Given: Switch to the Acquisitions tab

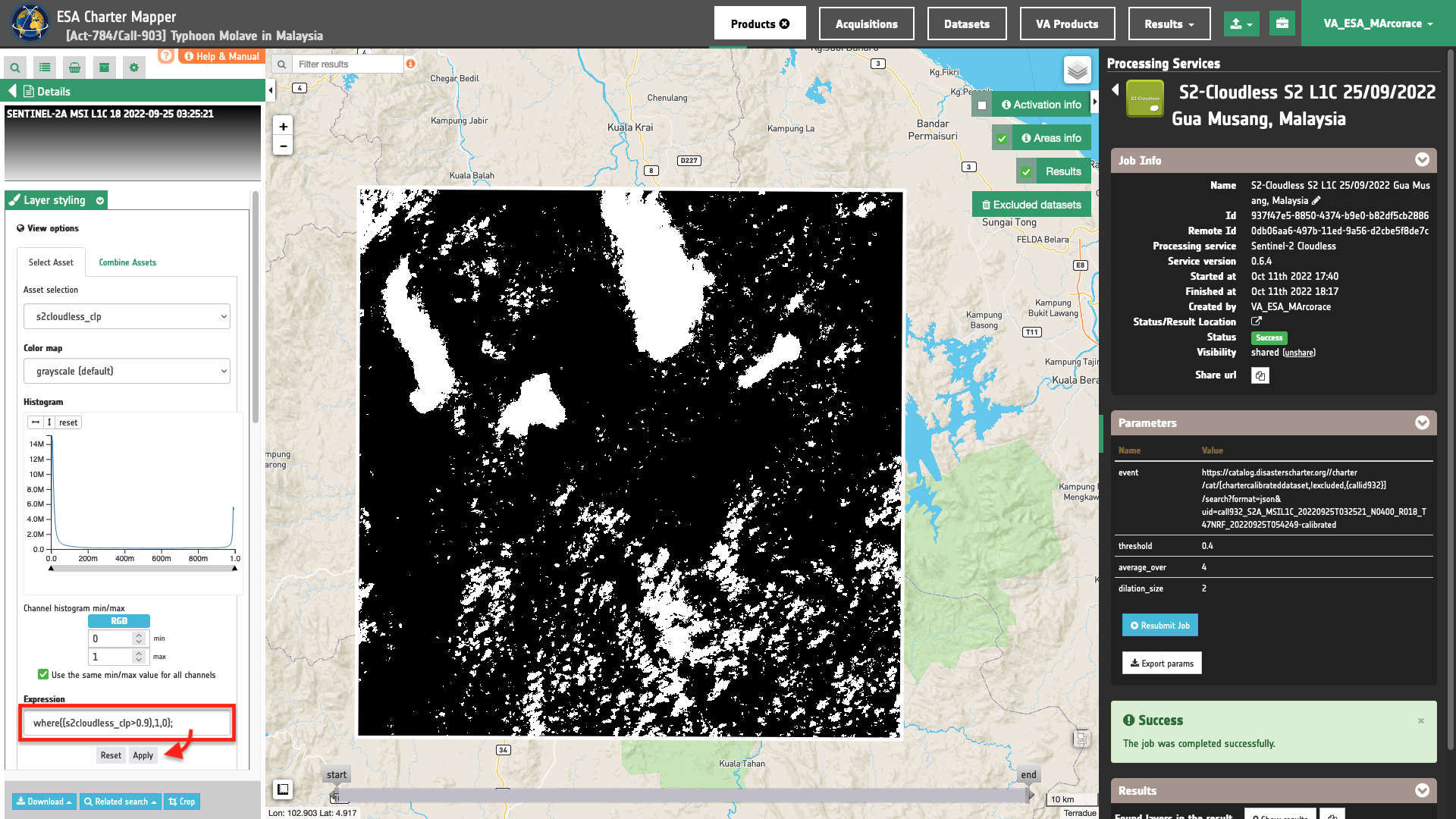Looking at the screenshot, I should click(x=867, y=24).
